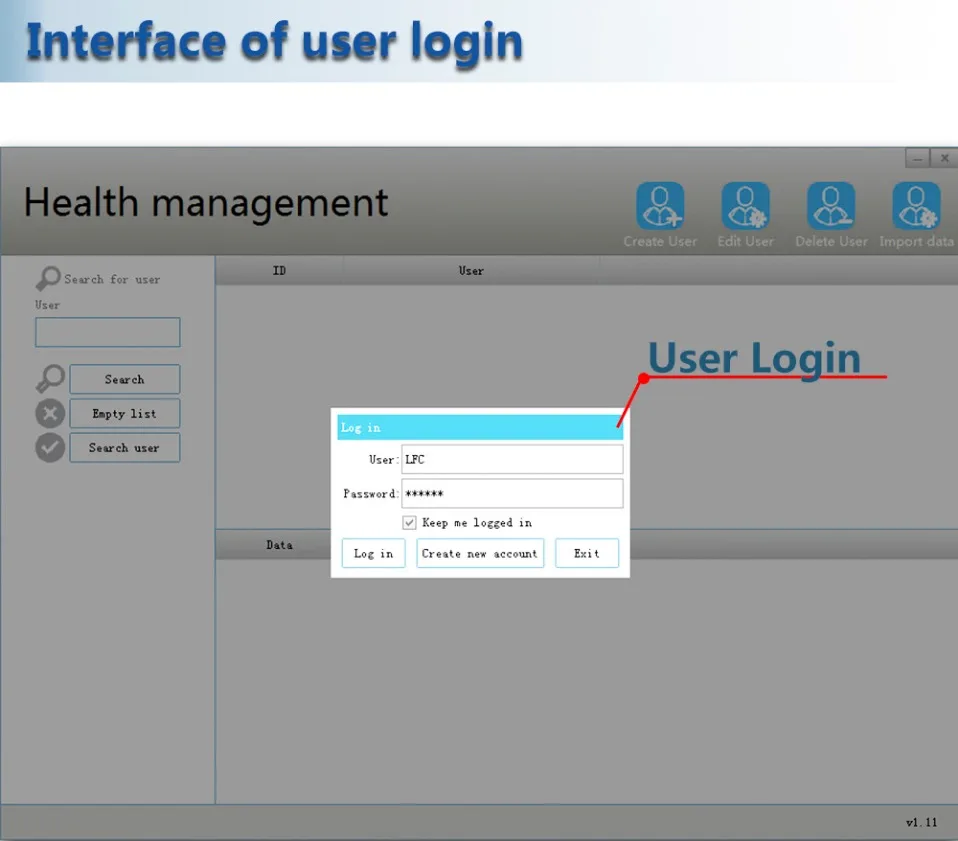Click the checkmark circle icon beside Search user

[50, 448]
